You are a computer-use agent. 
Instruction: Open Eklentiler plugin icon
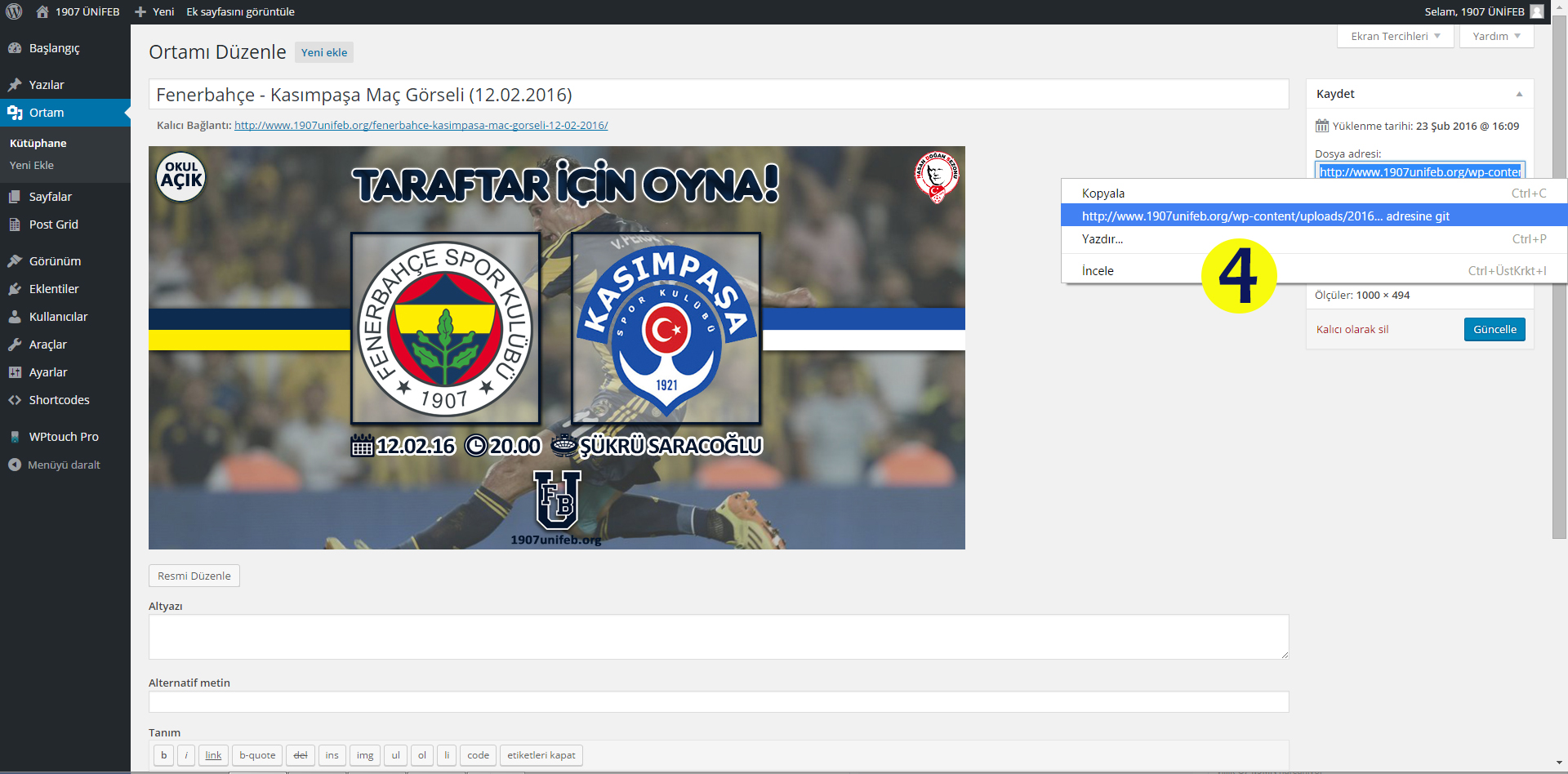click(x=15, y=289)
